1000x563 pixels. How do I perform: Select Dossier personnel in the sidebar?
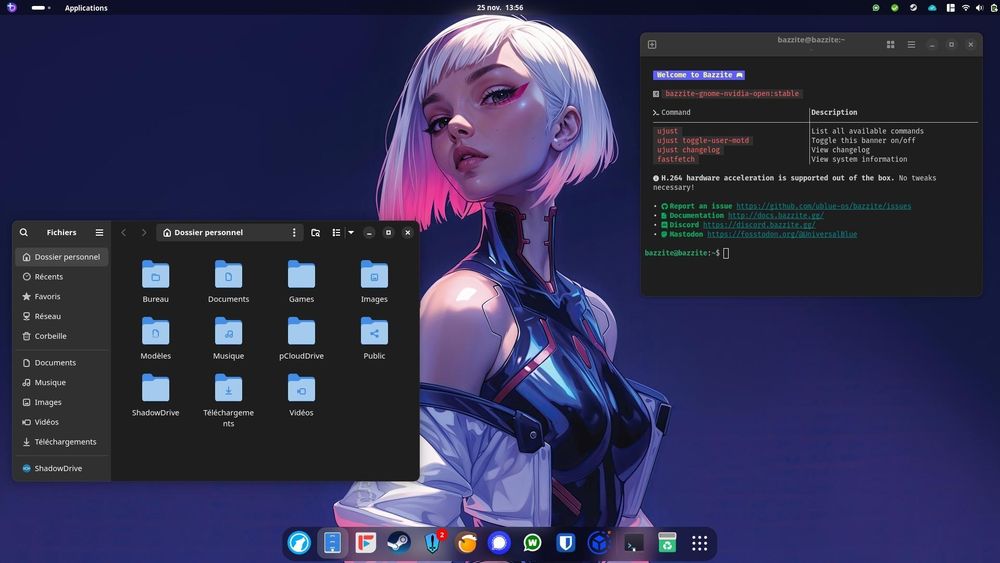pyautogui.click(x=61, y=257)
